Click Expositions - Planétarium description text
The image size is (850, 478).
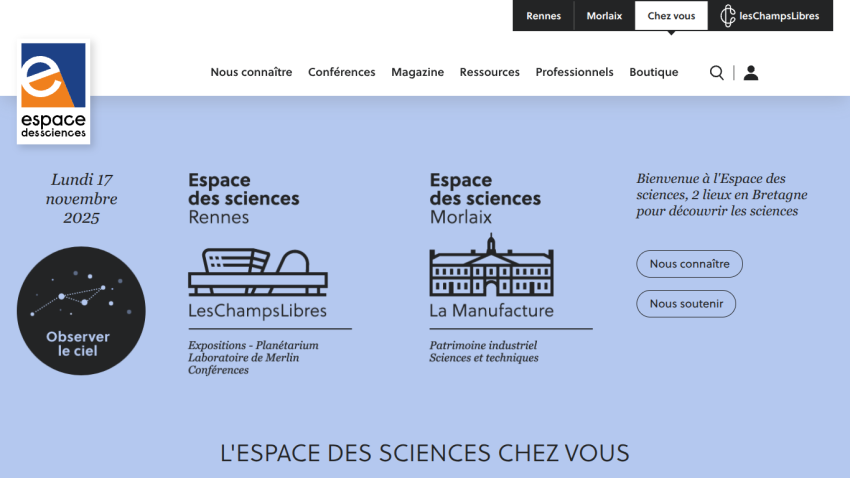[253, 358]
